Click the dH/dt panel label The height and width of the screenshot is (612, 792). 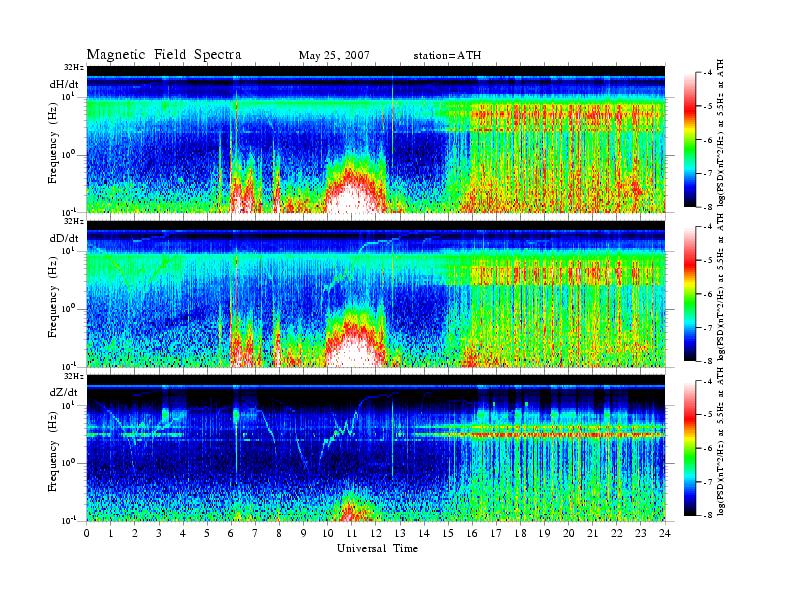click(x=64, y=84)
